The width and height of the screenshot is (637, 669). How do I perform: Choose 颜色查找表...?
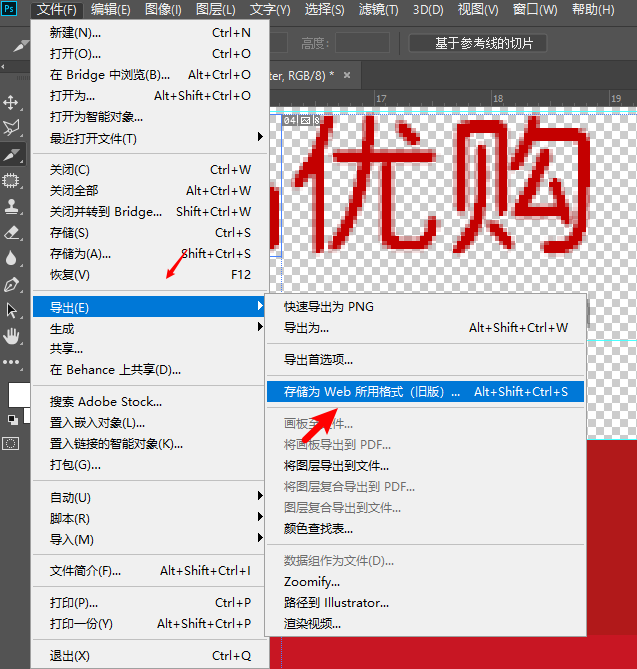coord(425,529)
